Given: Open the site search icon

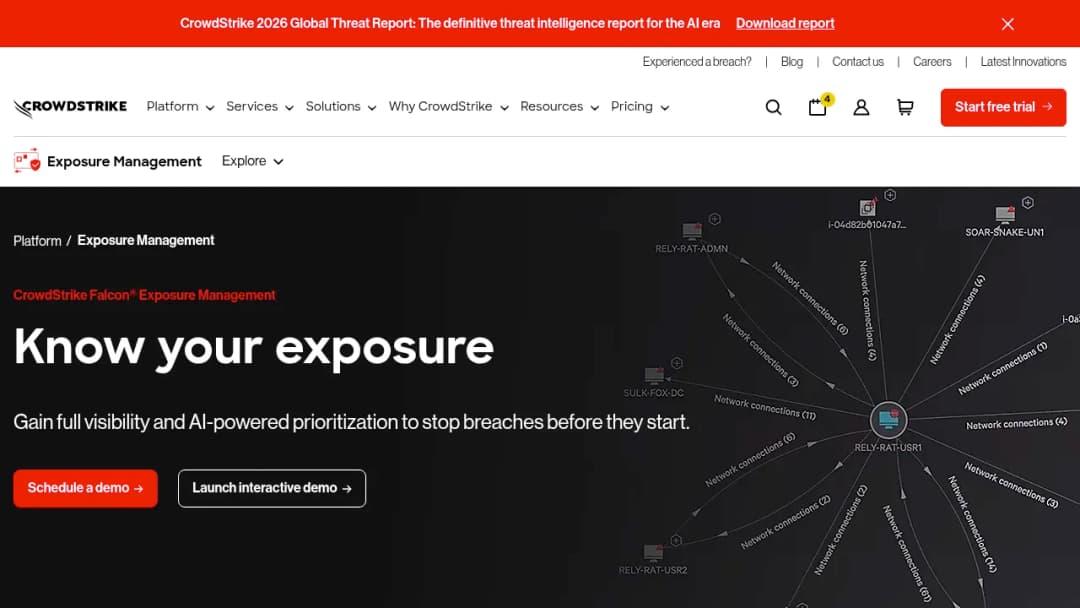Looking at the screenshot, I should click(x=773, y=107).
